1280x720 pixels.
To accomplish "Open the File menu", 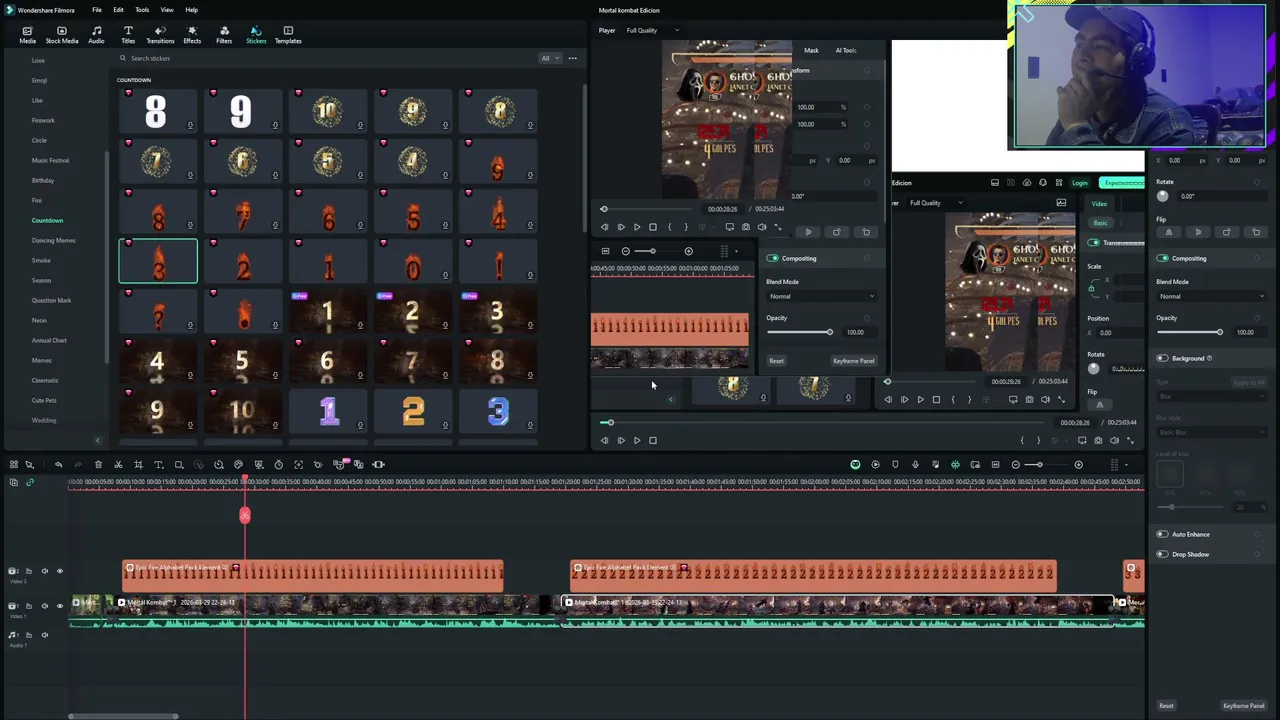I will pos(97,10).
